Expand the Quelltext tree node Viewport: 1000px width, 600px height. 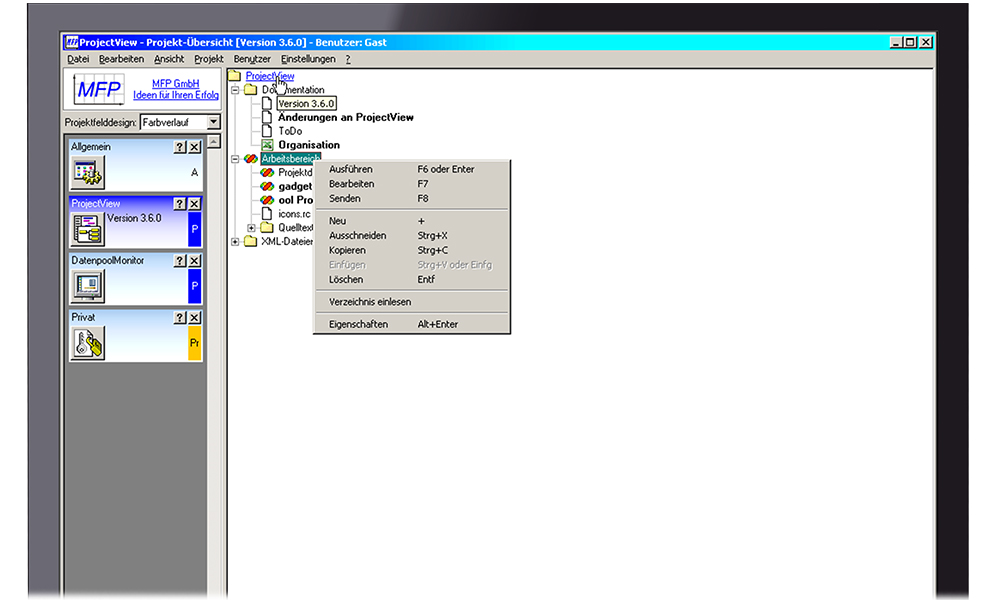251,228
